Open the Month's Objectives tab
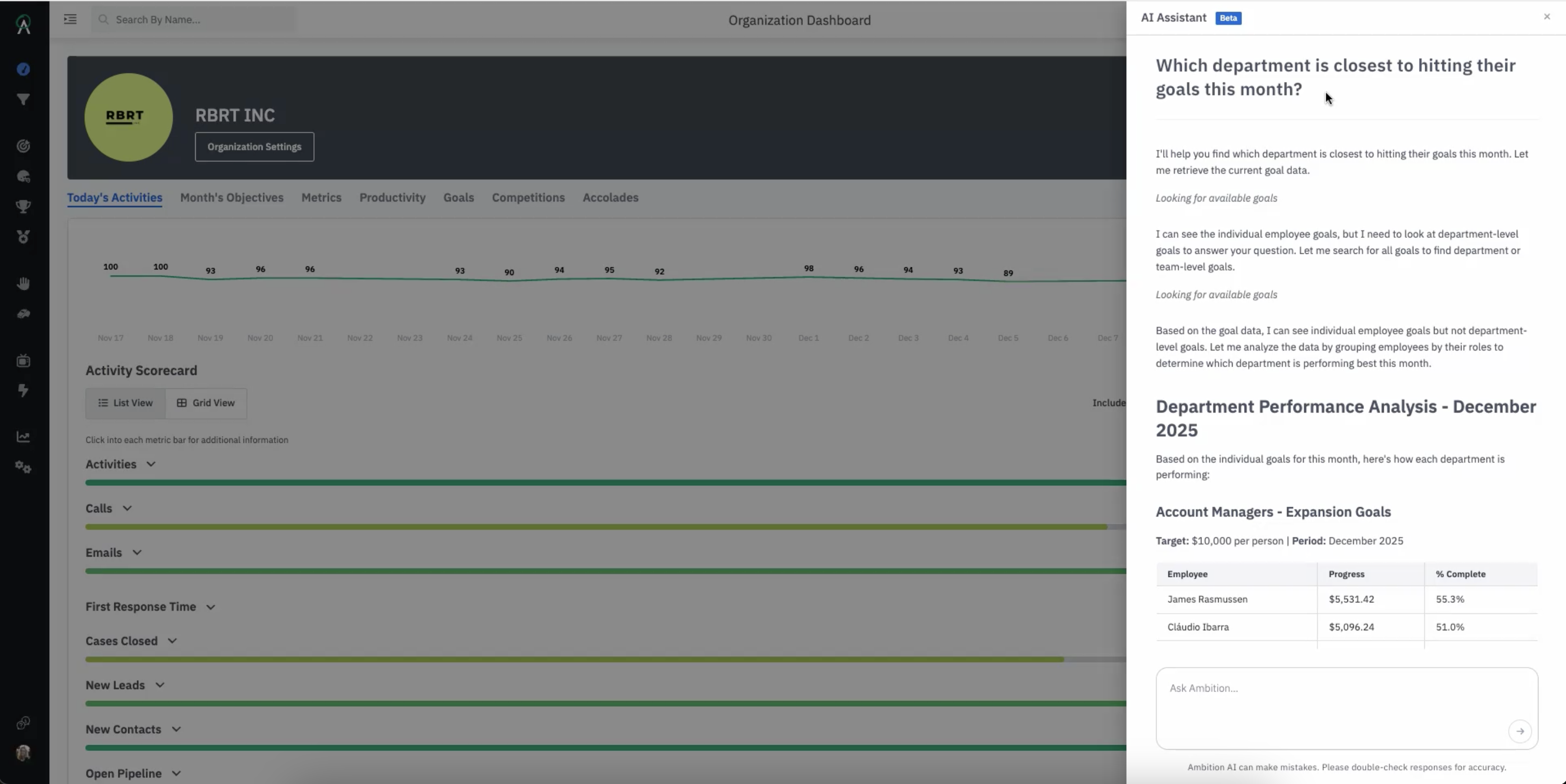The width and height of the screenshot is (1566, 784). coord(232,197)
